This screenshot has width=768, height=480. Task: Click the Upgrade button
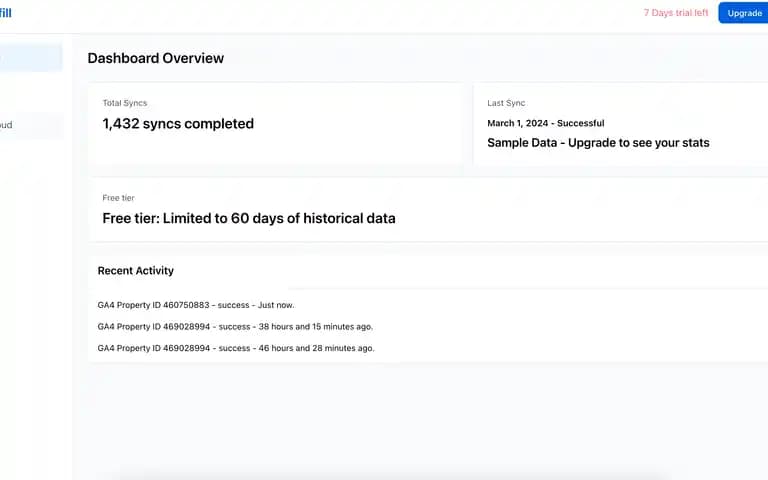click(744, 13)
